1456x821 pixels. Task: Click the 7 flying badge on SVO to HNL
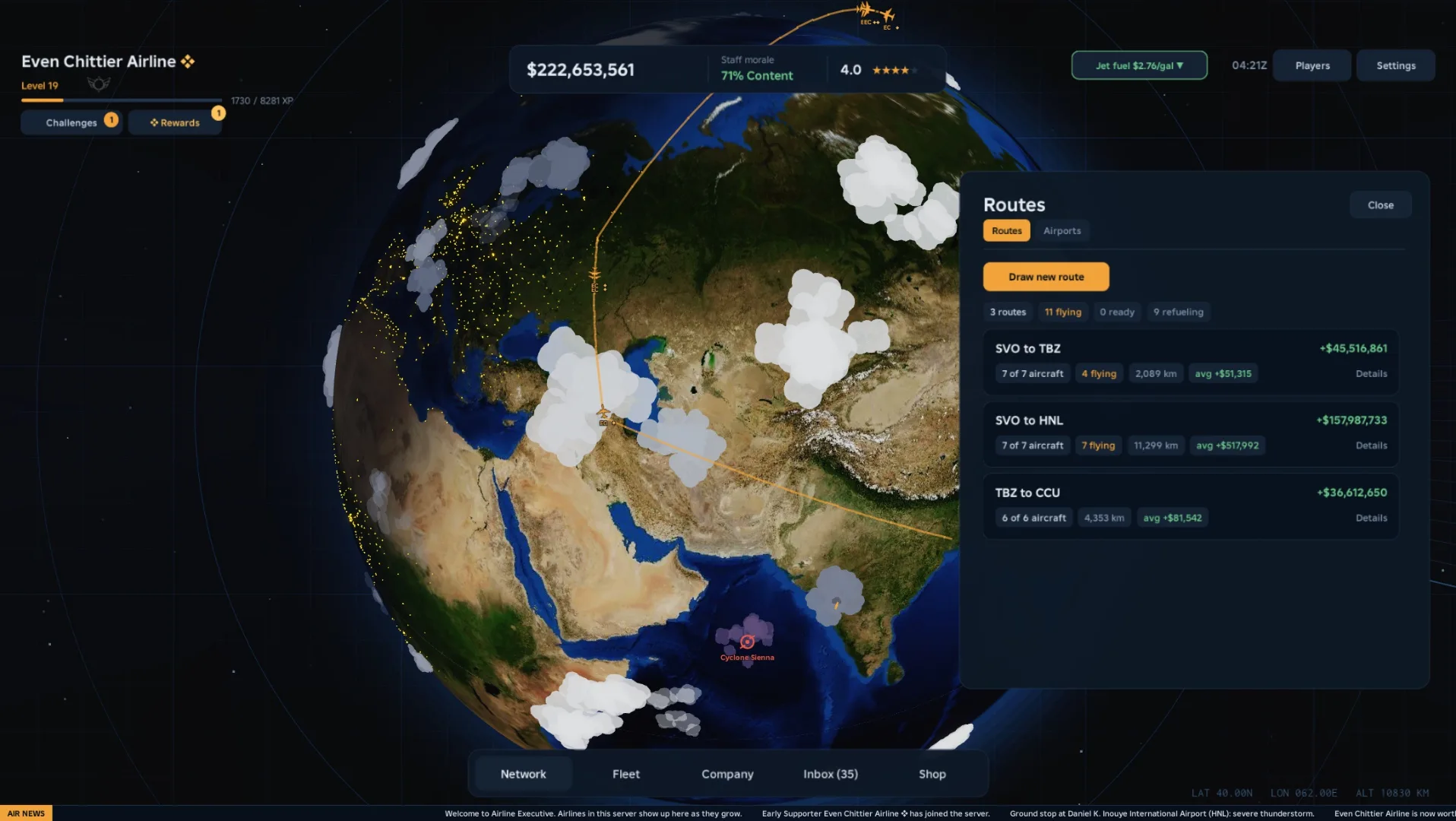click(1098, 445)
